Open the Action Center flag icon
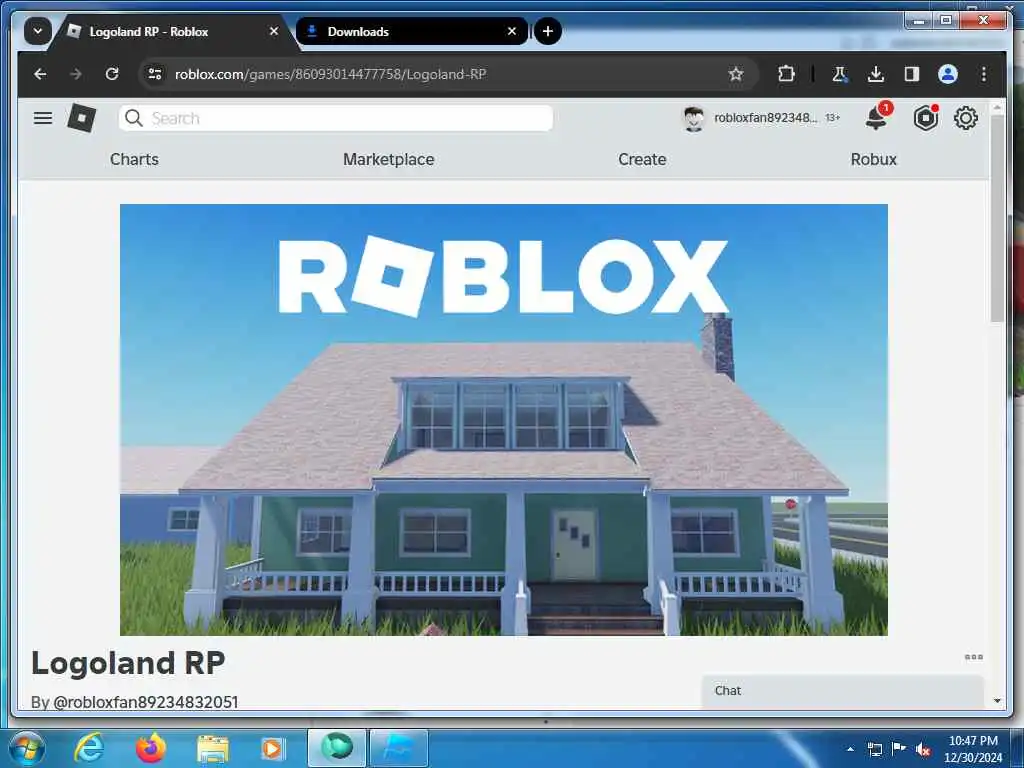This screenshot has width=1024, height=768. [x=899, y=749]
